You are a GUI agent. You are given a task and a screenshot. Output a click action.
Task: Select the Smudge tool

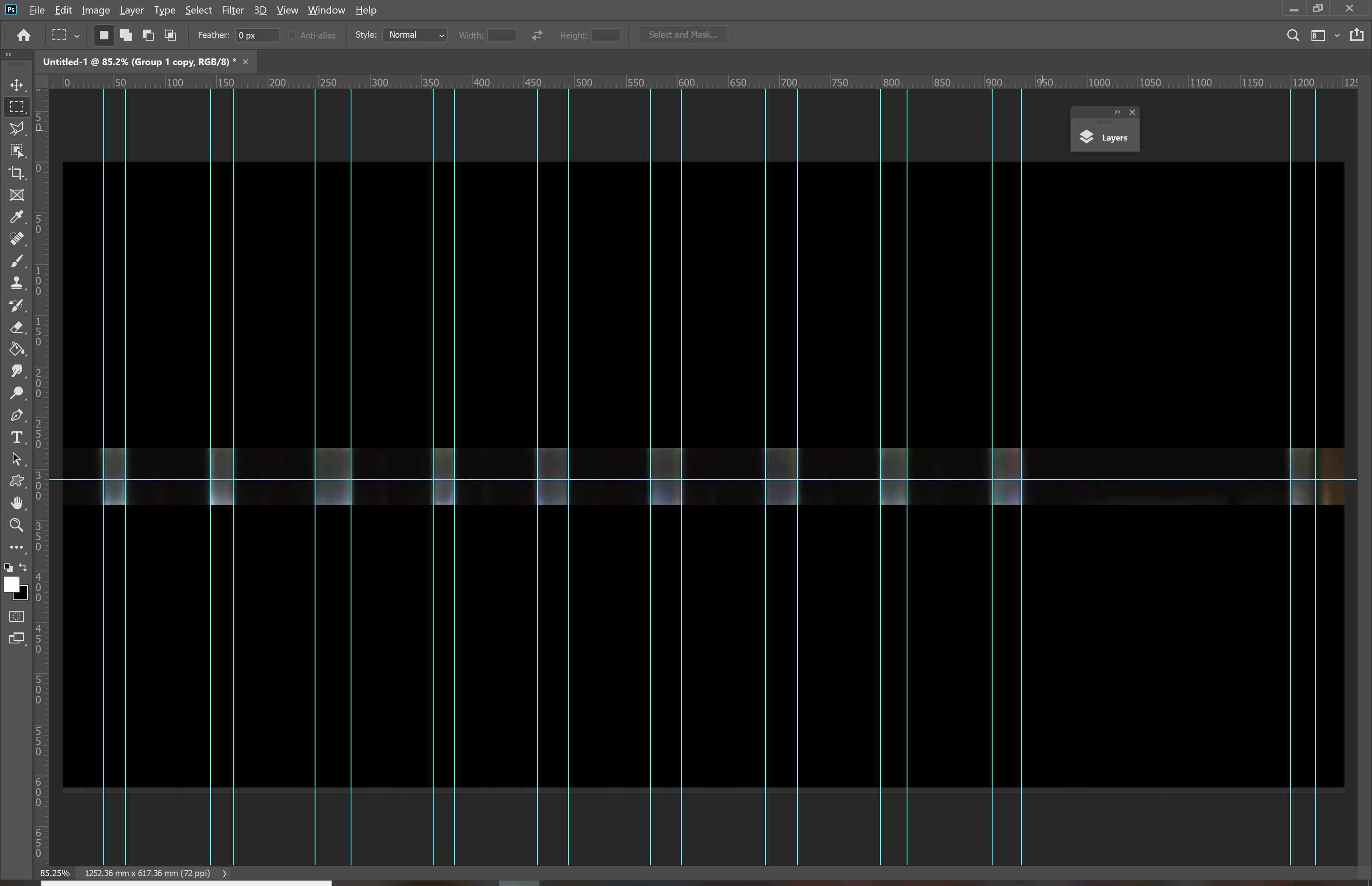pos(17,371)
